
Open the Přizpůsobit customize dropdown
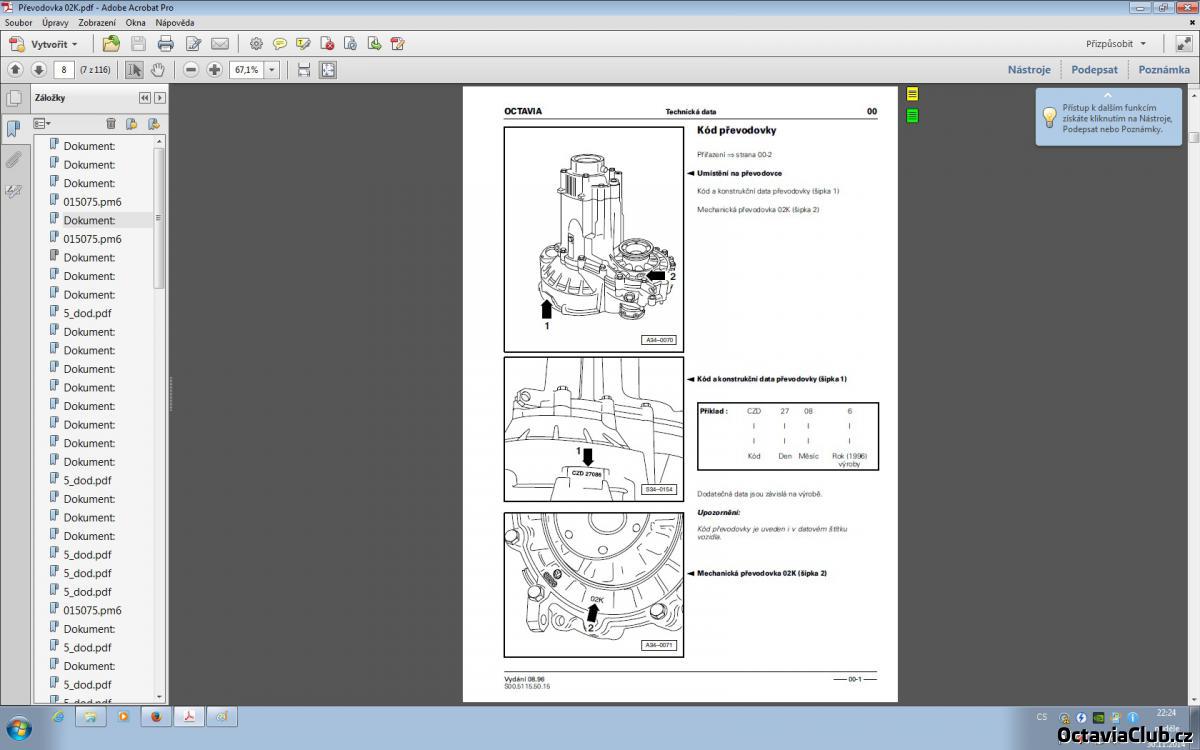click(x=1116, y=44)
